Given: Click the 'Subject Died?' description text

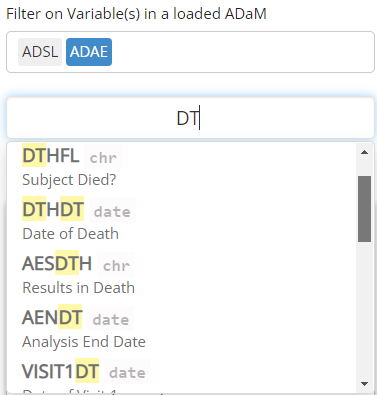Looking at the screenshot, I should pyautogui.click(x=69, y=180).
